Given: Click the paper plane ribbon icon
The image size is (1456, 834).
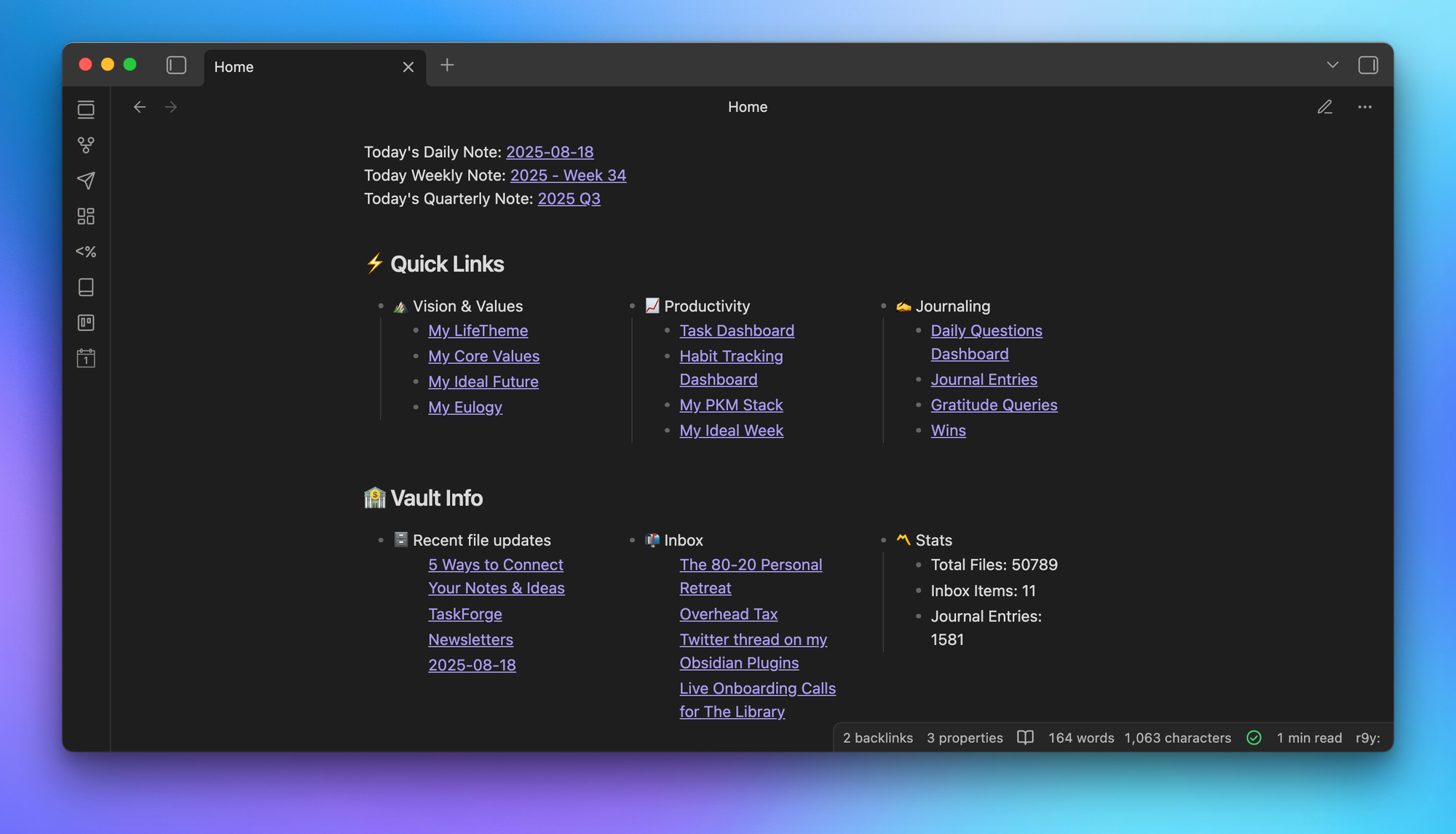Looking at the screenshot, I should (x=86, y=180).
